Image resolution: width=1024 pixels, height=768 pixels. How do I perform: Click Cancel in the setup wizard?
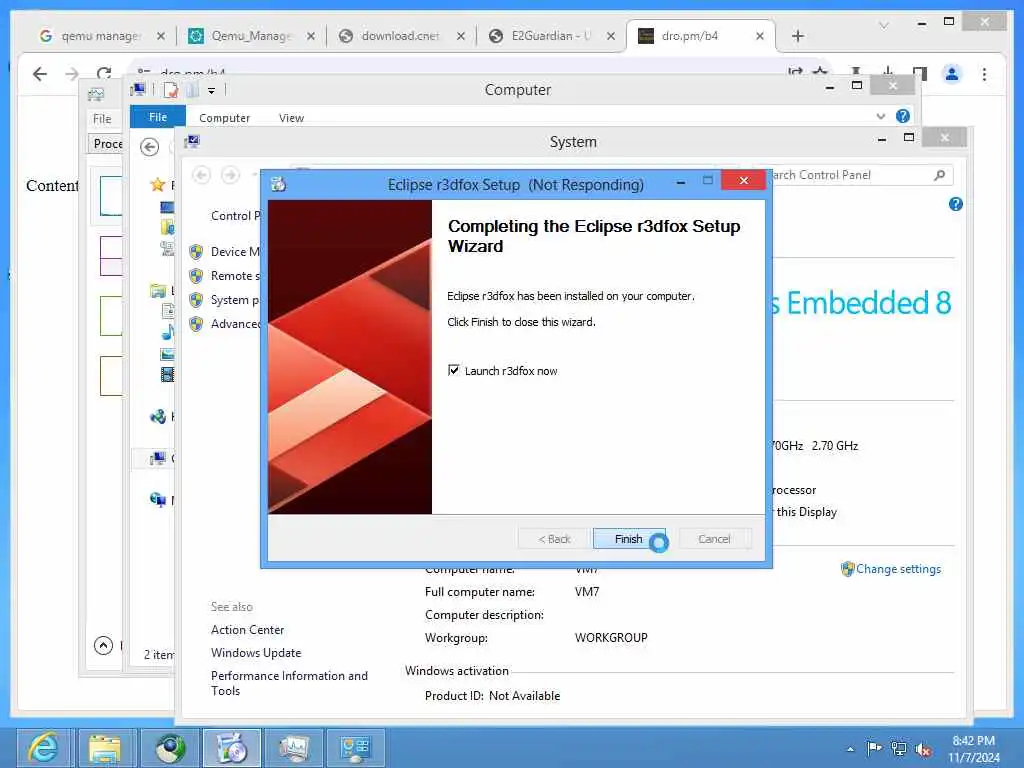(714, 539)
